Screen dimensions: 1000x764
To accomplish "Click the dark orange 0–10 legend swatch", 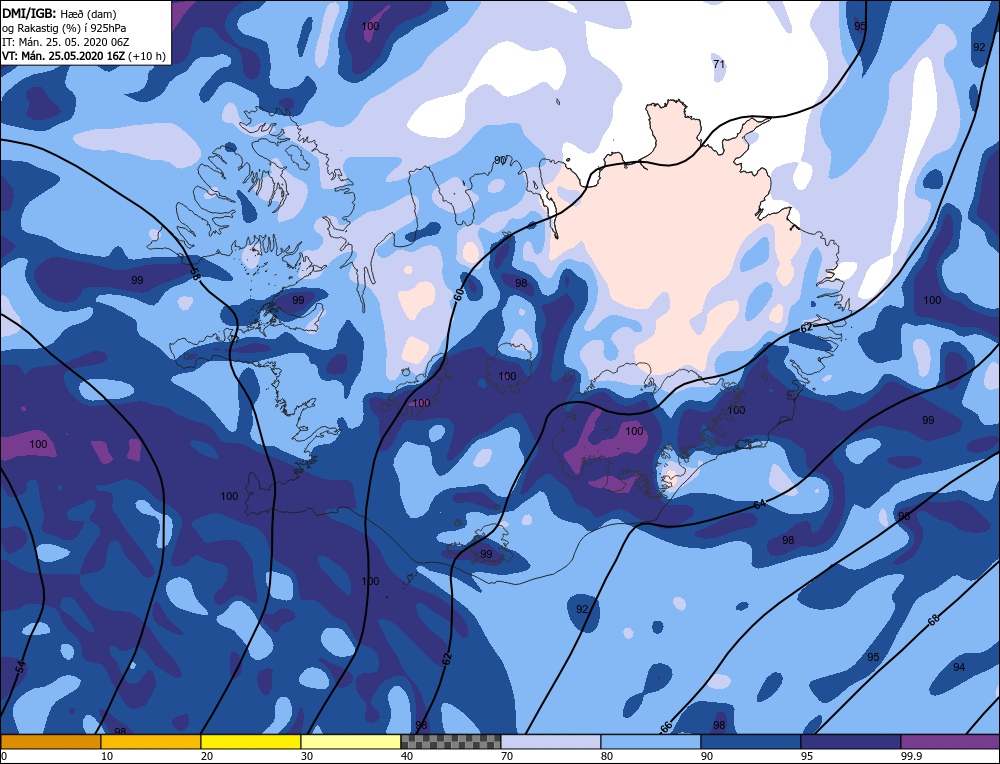I will click(50, 742).
